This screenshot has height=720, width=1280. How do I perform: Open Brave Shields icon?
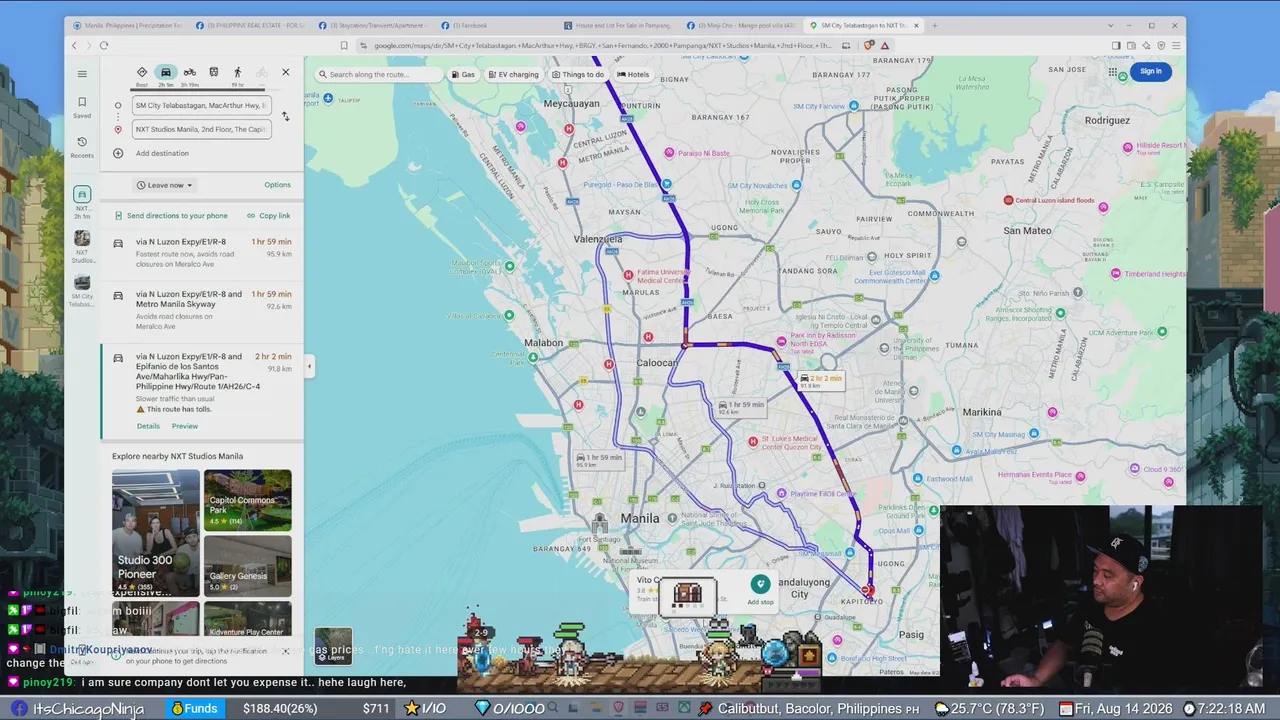click(x=870, y=45)
